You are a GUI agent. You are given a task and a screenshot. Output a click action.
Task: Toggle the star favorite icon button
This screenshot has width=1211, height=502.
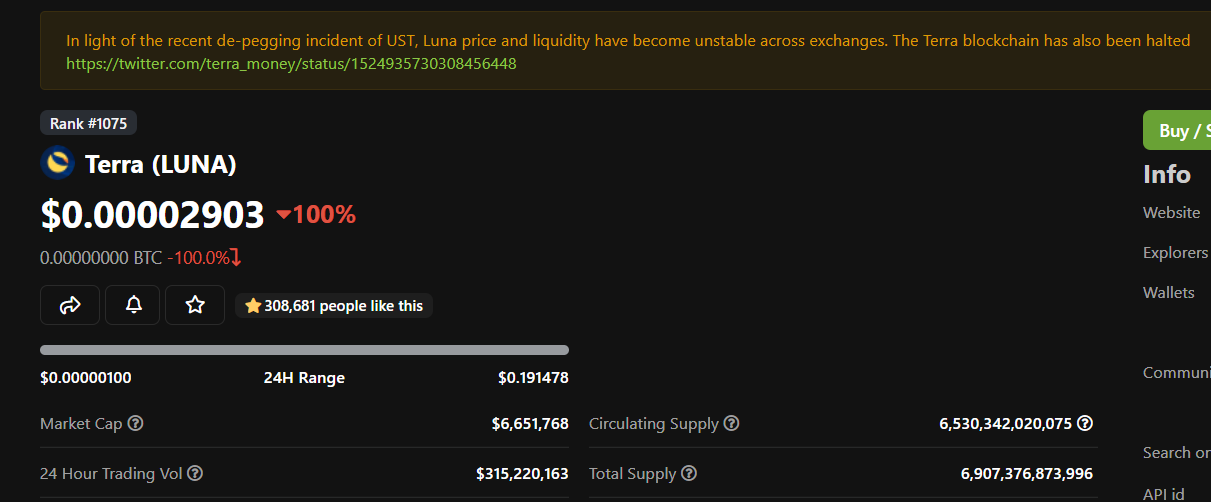coord(195,305)
